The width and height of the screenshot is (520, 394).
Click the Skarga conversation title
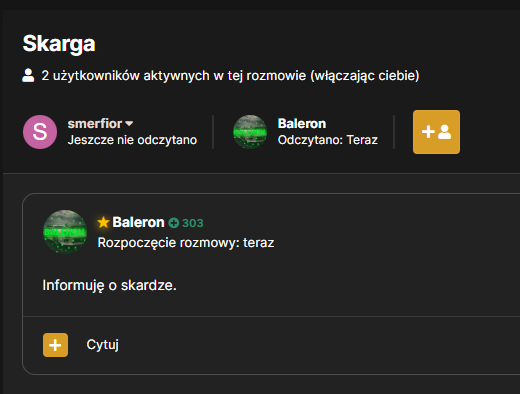tap(59, 44)
